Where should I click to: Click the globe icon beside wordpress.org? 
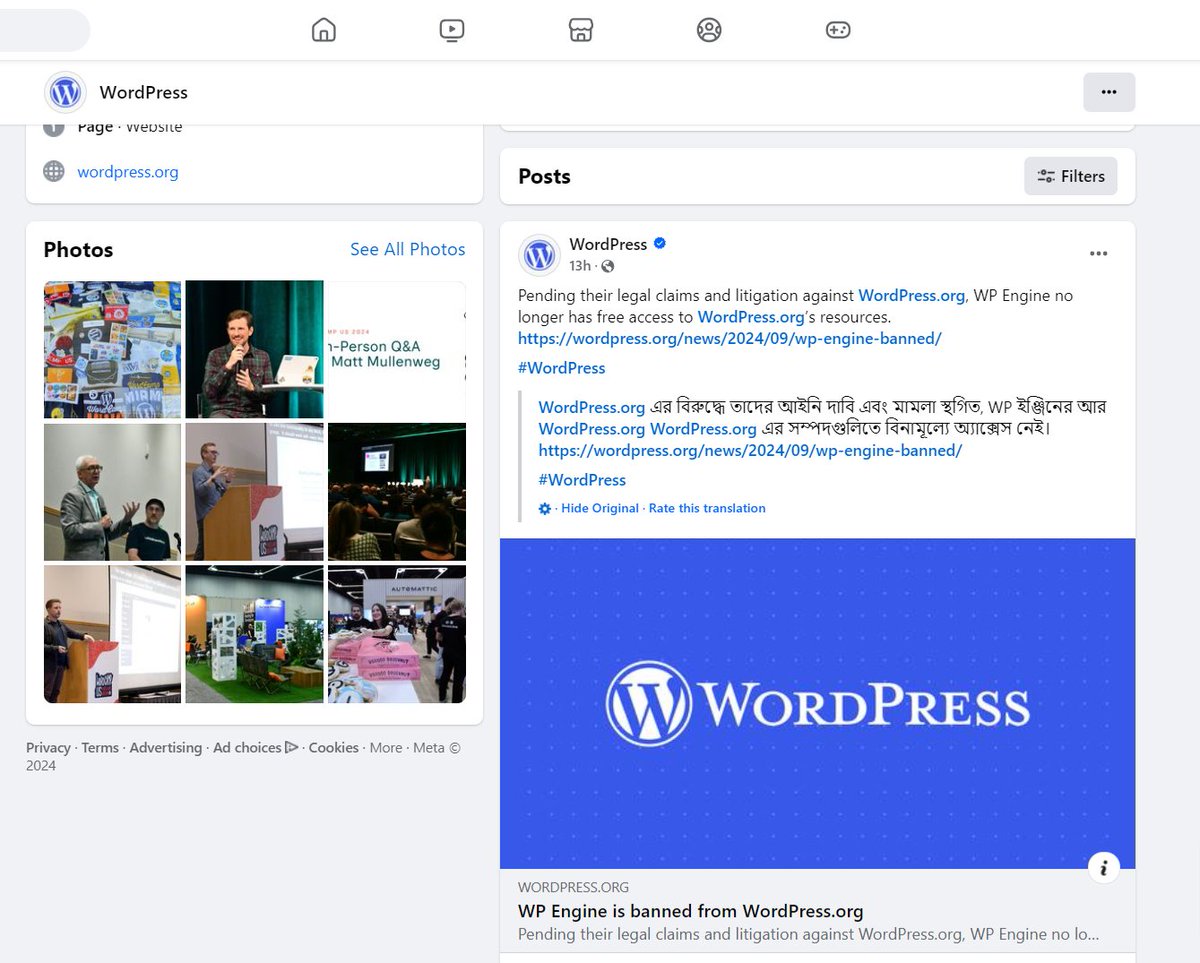click(x=54, y=171)
